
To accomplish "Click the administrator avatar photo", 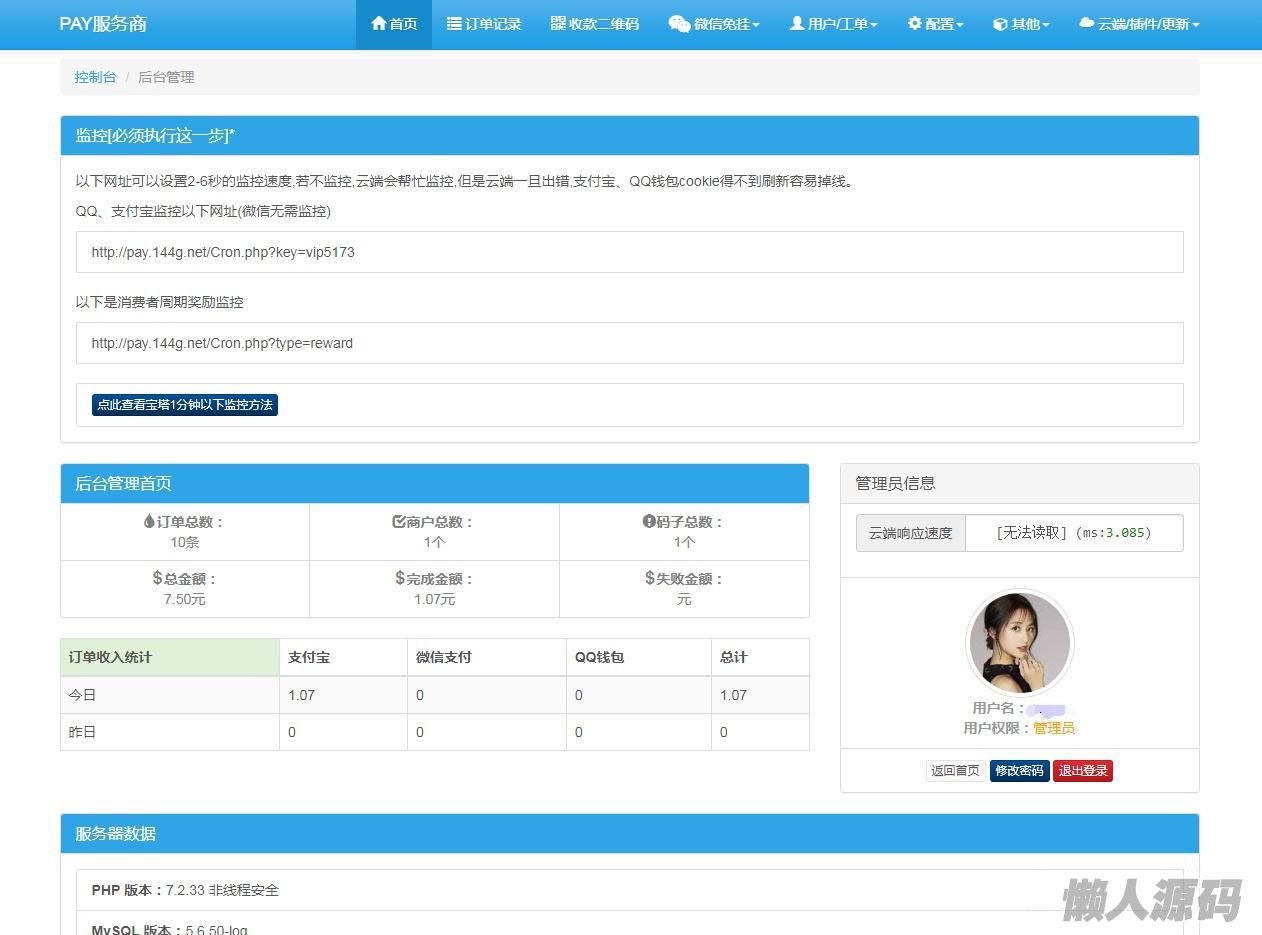I will (1019, 643).
